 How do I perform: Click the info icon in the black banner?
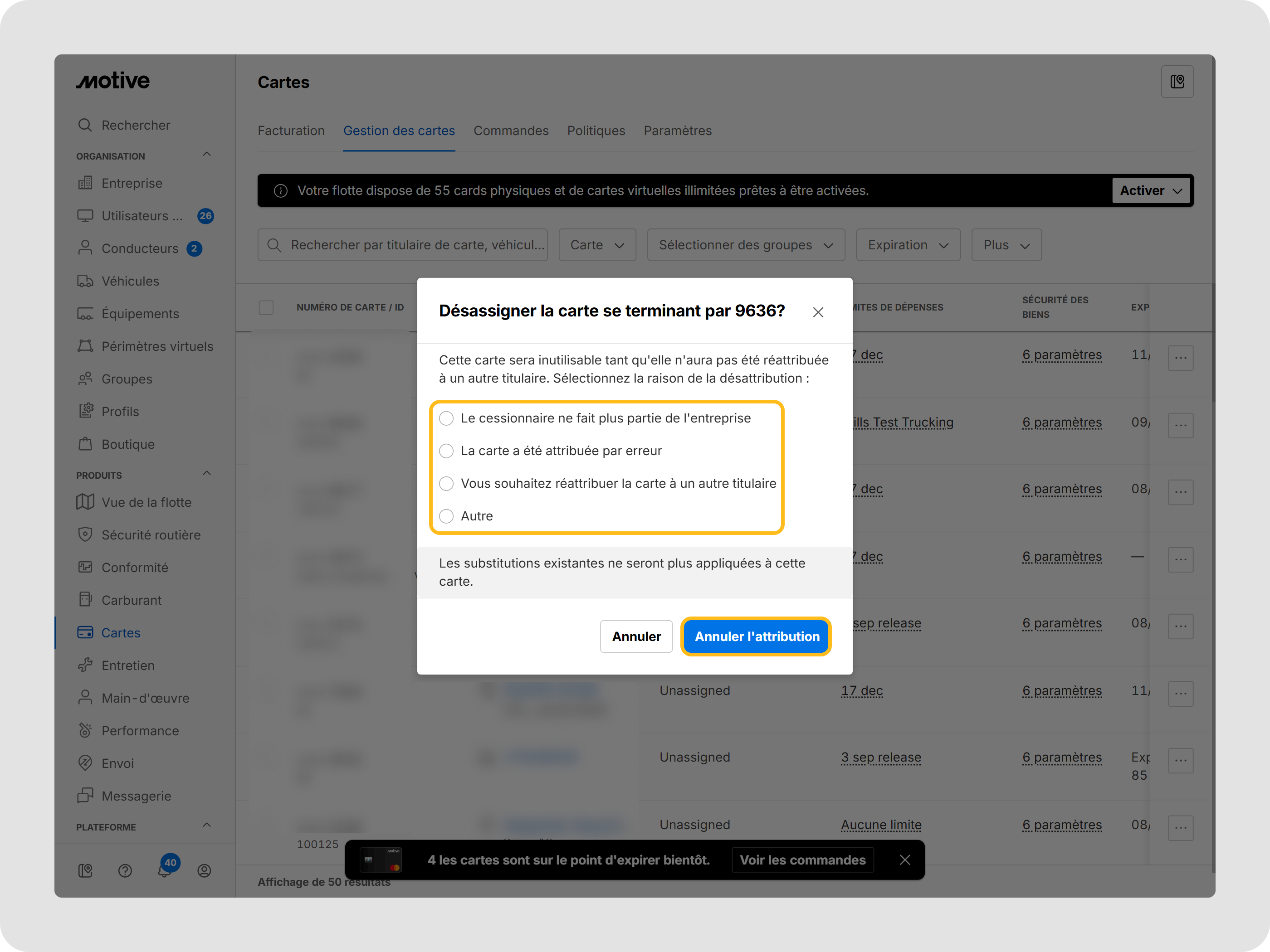point(281,190)
